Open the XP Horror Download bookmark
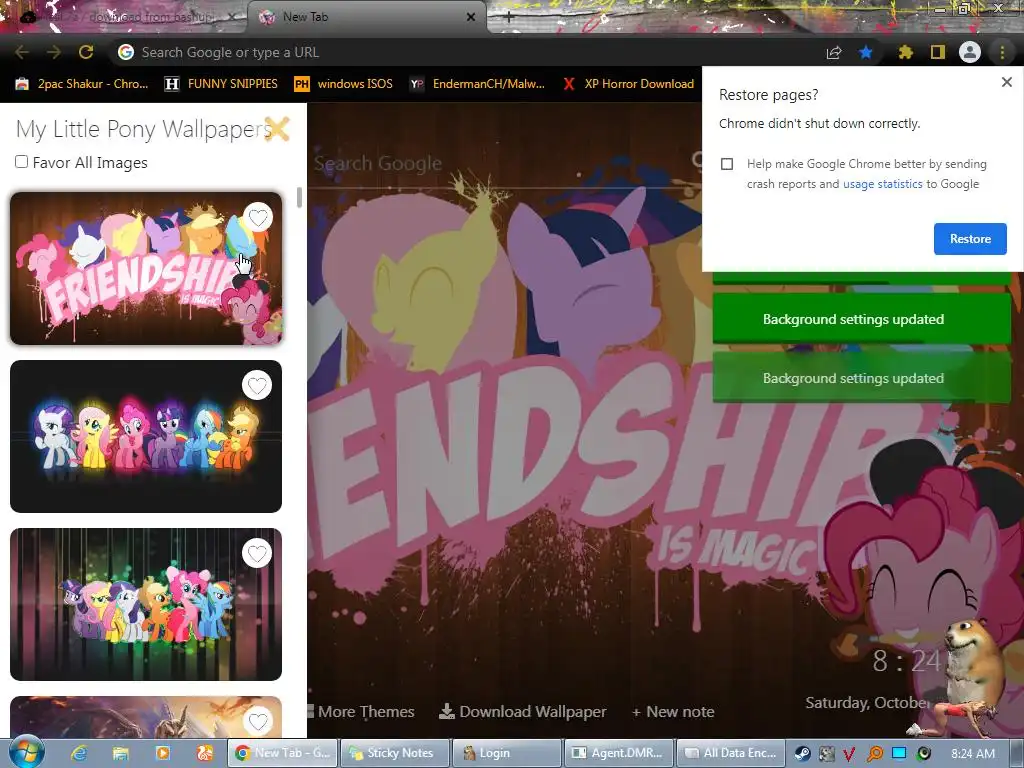This screenshot has width=1024, height=768. click(629, 84)
